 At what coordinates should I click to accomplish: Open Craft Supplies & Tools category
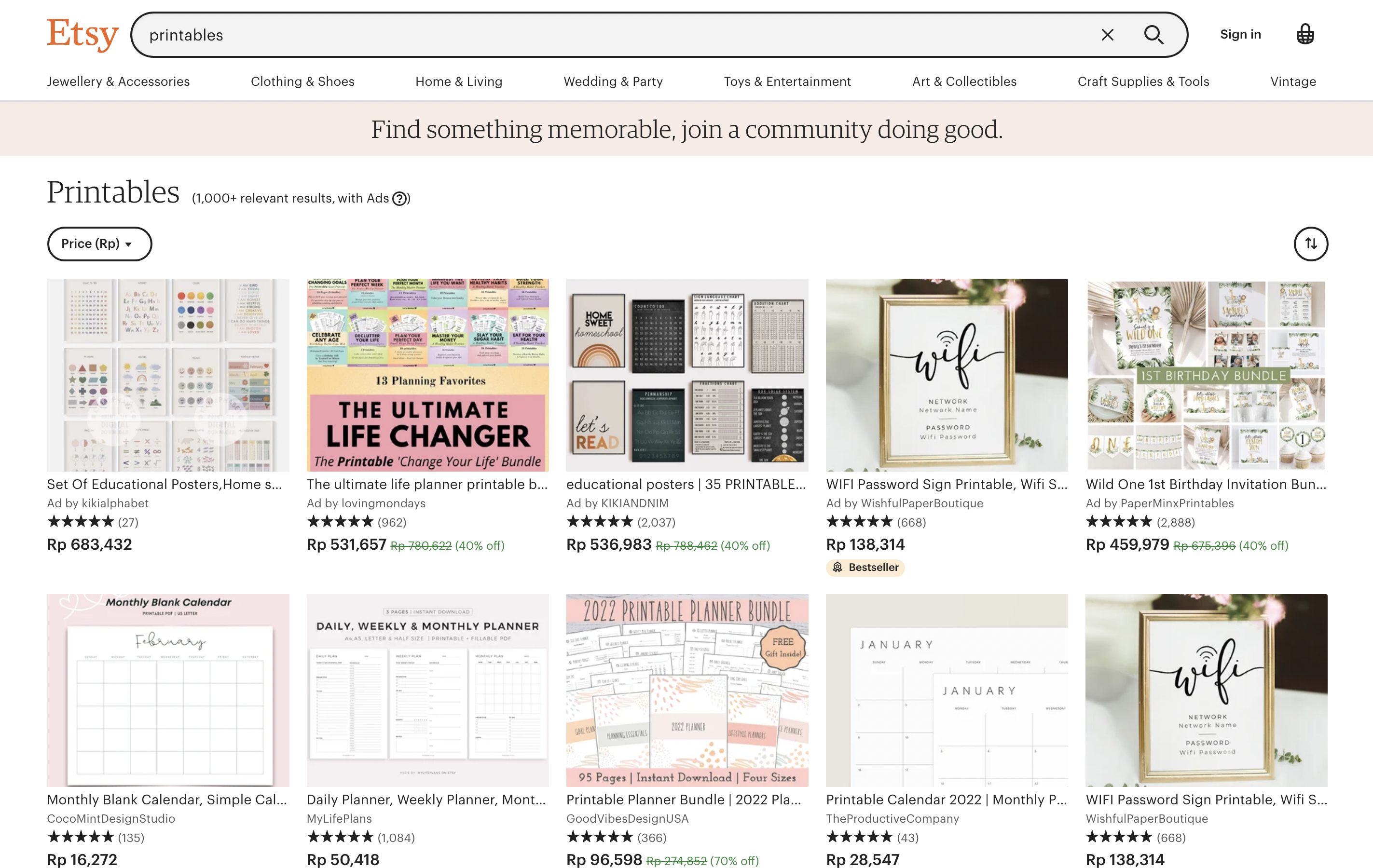1143,81
